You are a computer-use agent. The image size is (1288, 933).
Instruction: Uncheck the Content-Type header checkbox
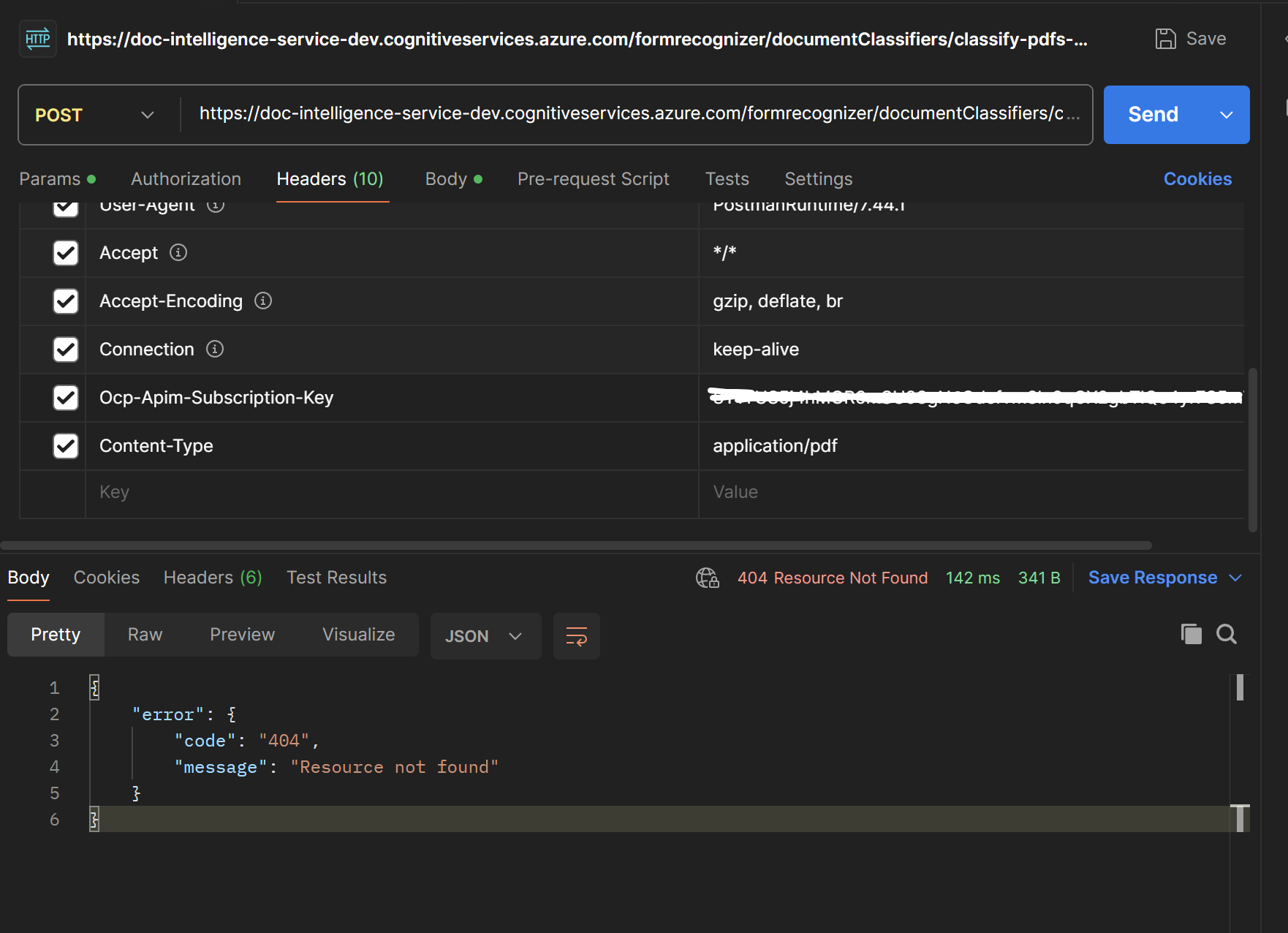click(66, 446)
